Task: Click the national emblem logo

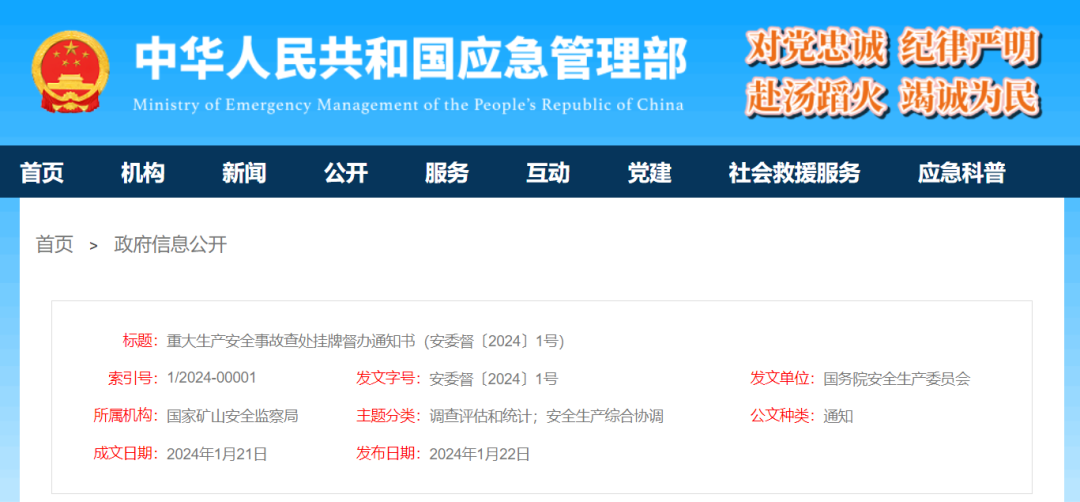Action: [x=70, y=72]
